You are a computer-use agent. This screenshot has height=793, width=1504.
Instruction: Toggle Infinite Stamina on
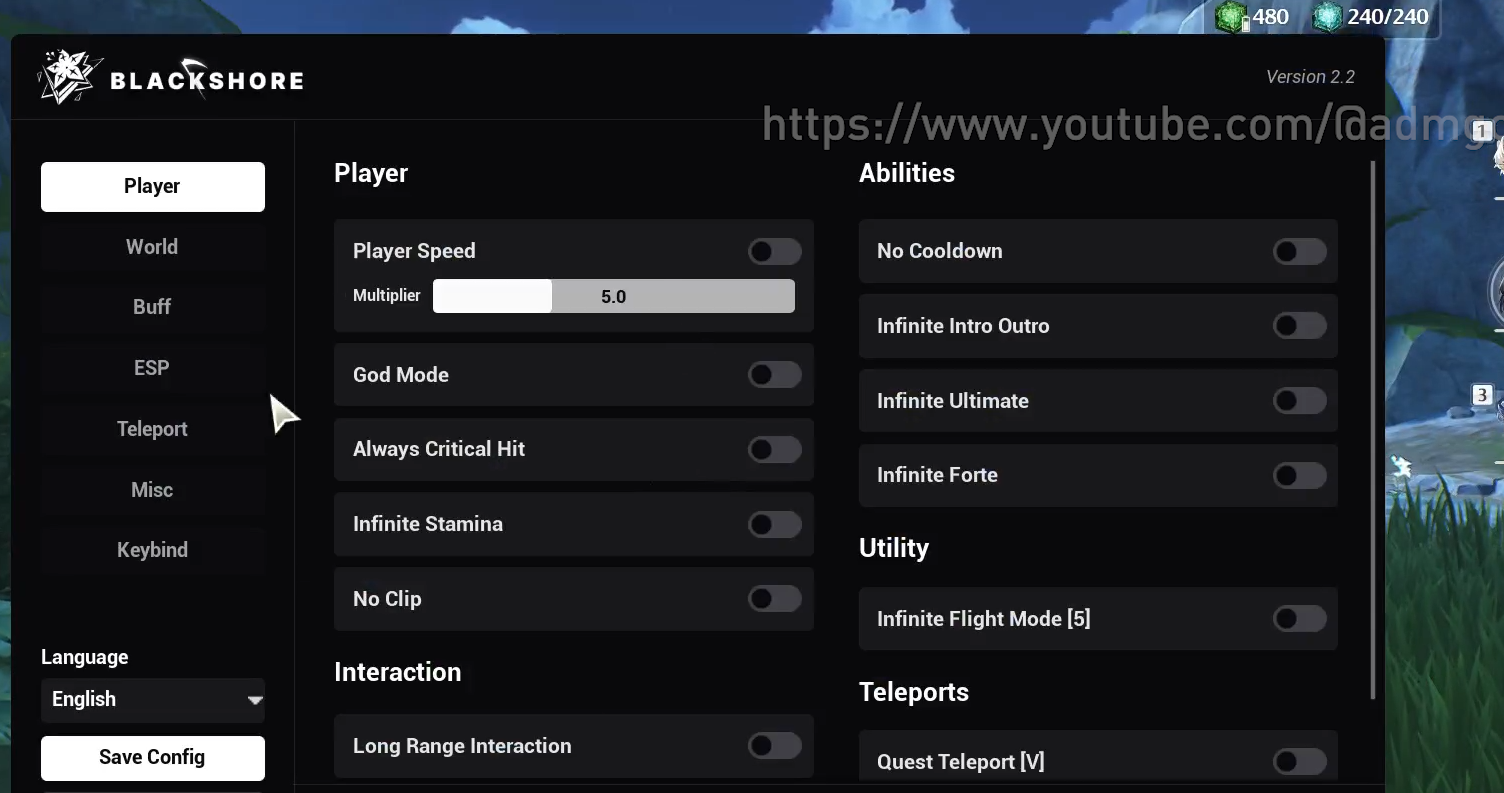(774, 524)
